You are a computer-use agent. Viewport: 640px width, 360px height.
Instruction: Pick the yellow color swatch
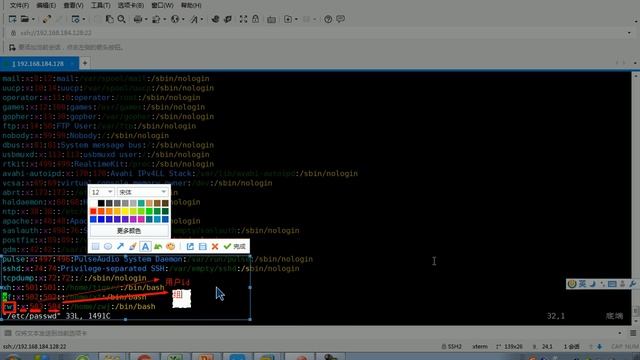[x=125, y=211]
